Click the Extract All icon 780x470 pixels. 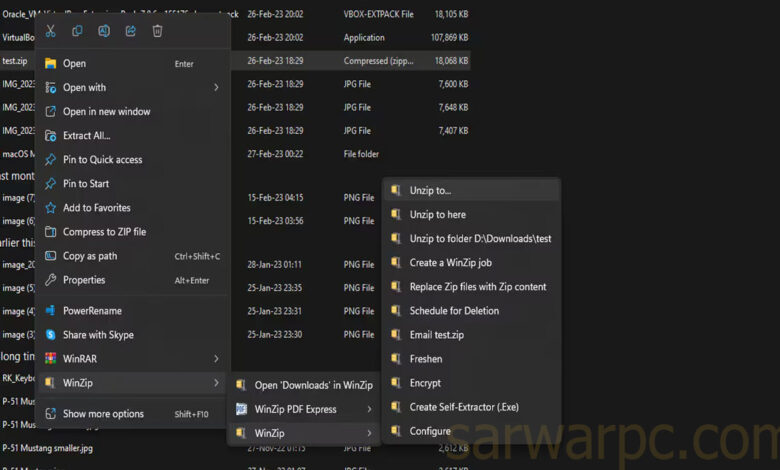click(50, 135)
